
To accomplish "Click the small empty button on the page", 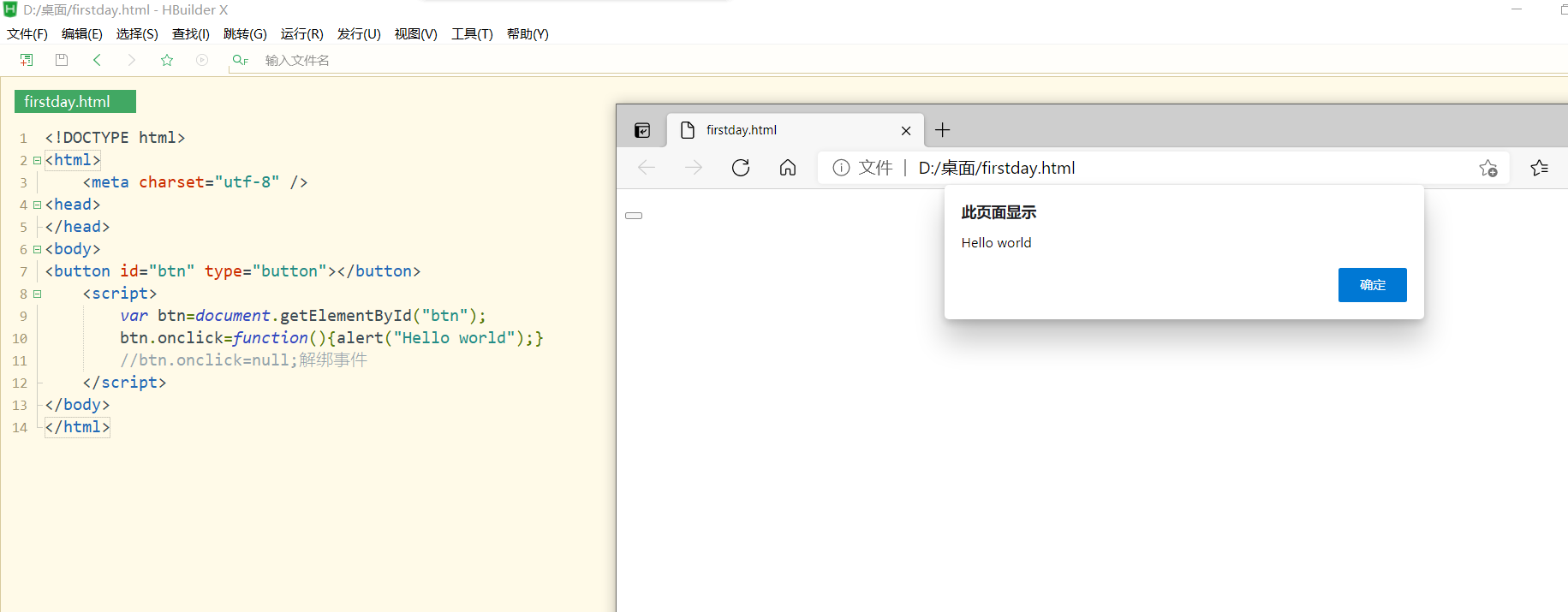I will tap(634, 216).
